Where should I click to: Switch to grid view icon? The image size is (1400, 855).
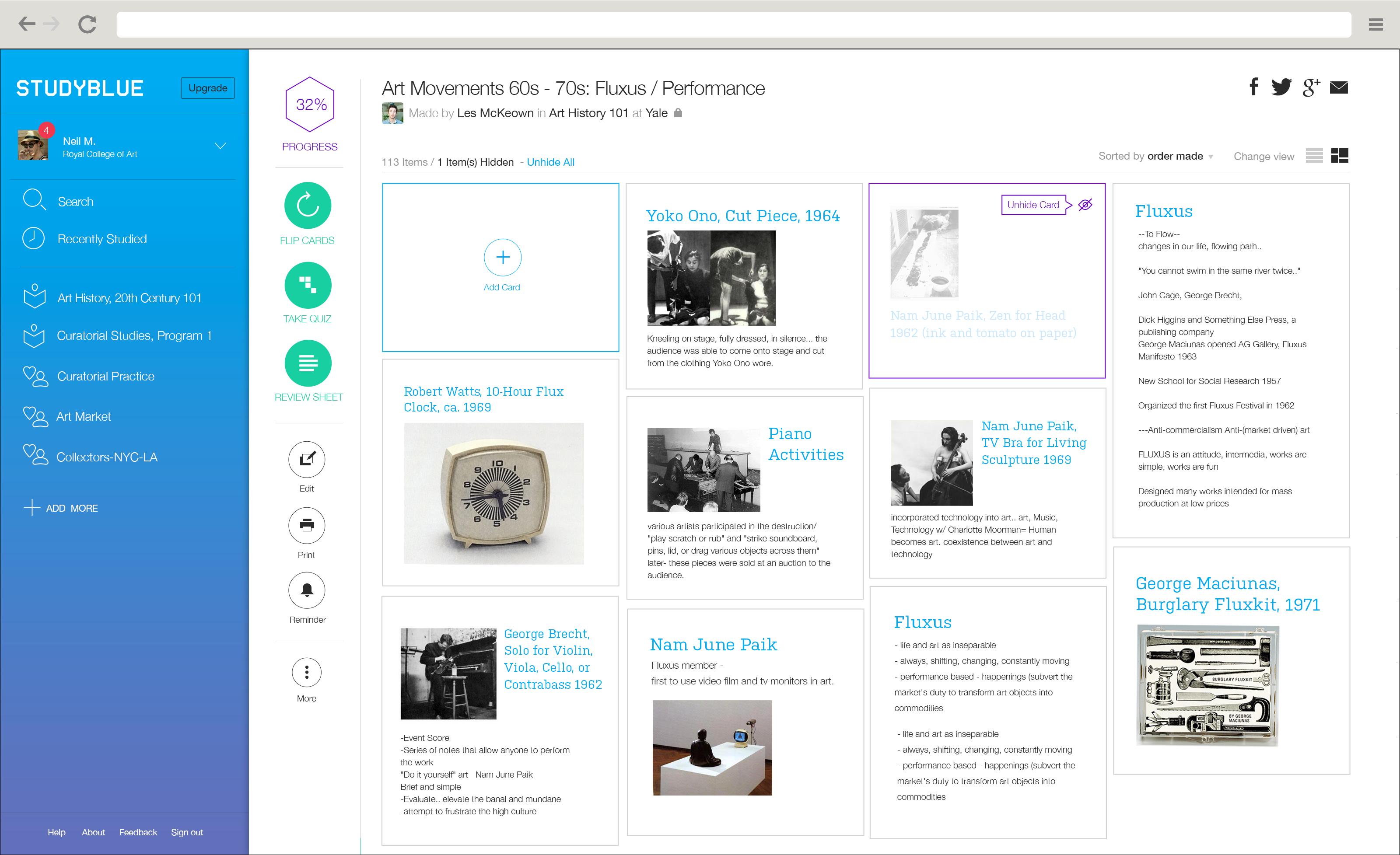click(1340, 156)
